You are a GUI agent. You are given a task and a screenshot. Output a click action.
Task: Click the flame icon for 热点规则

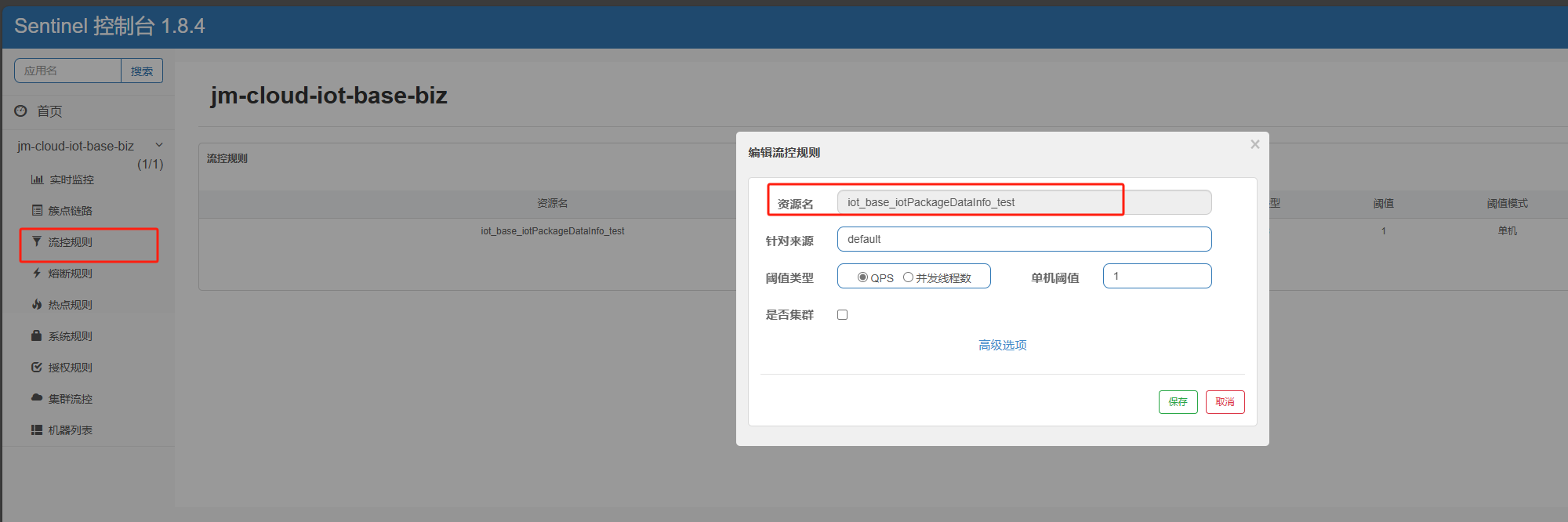(37, 304)
